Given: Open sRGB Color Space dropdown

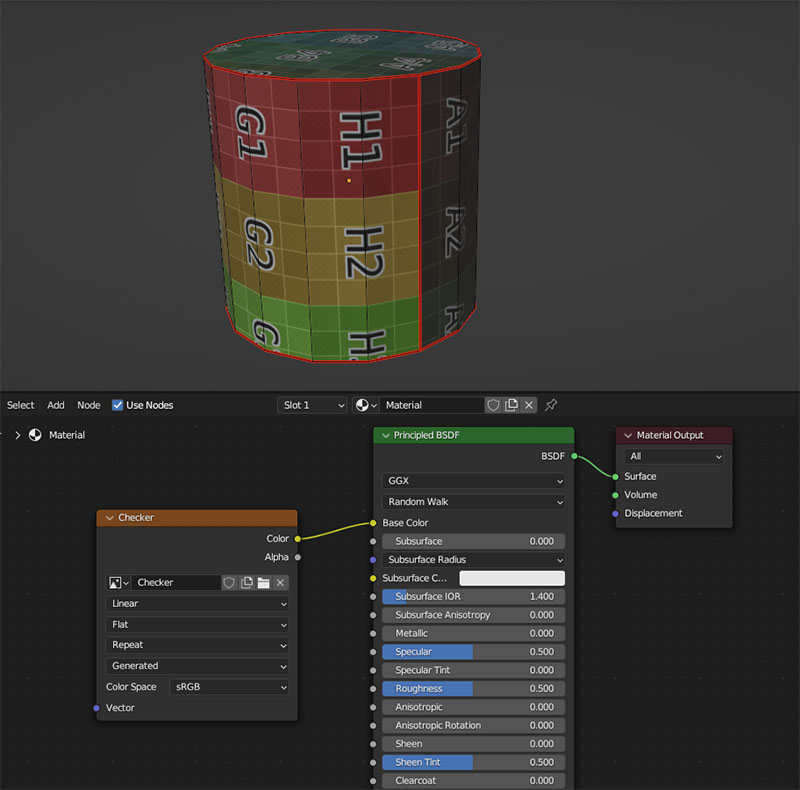Looking at the screenshot, I should pos(229,687).
